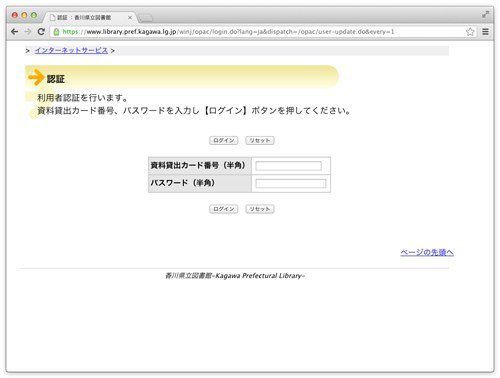Go back with the browser back arrow
This screenshot has width=500, height=378.
[14, 32]
